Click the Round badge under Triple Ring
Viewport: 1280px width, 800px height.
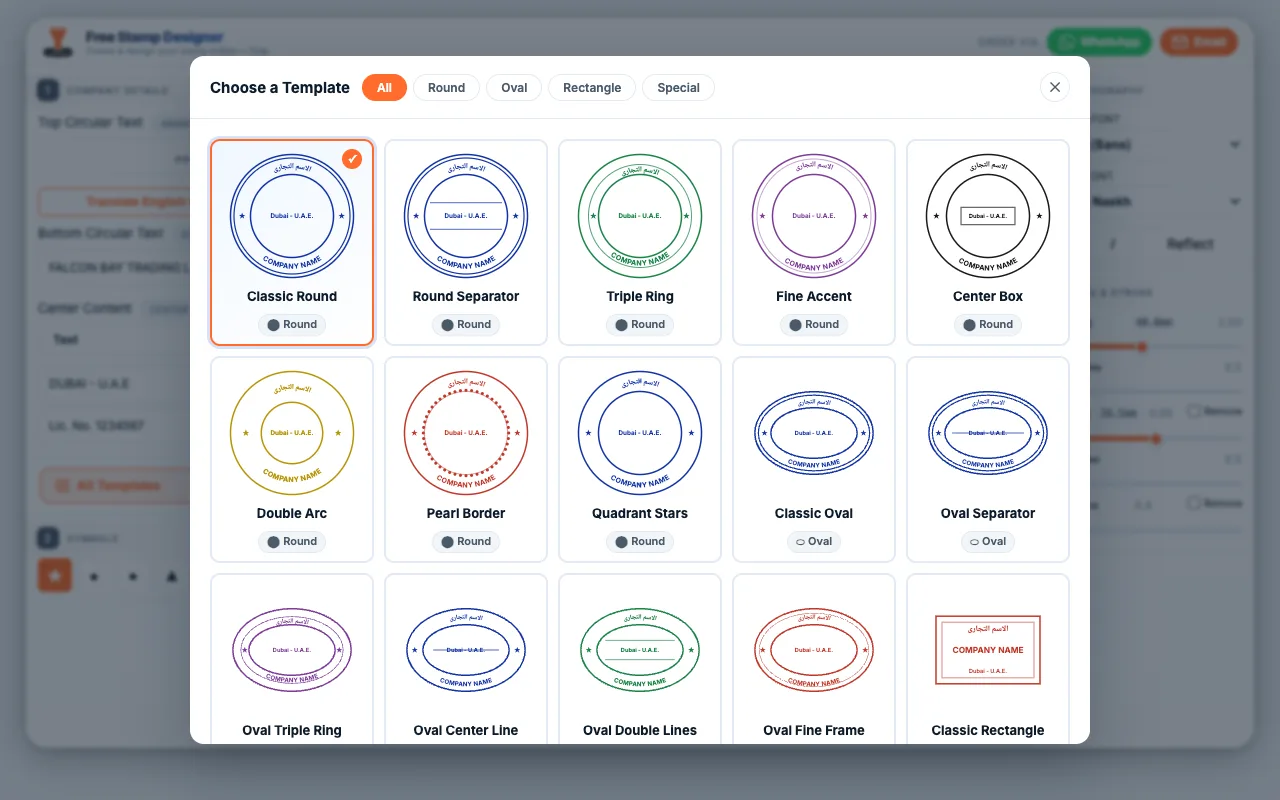640,324
